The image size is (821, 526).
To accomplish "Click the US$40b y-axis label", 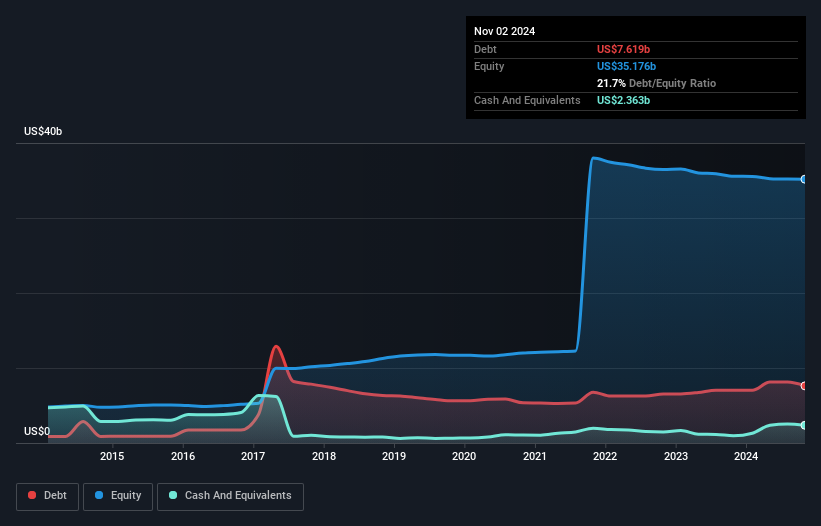I will click(43, 131).
